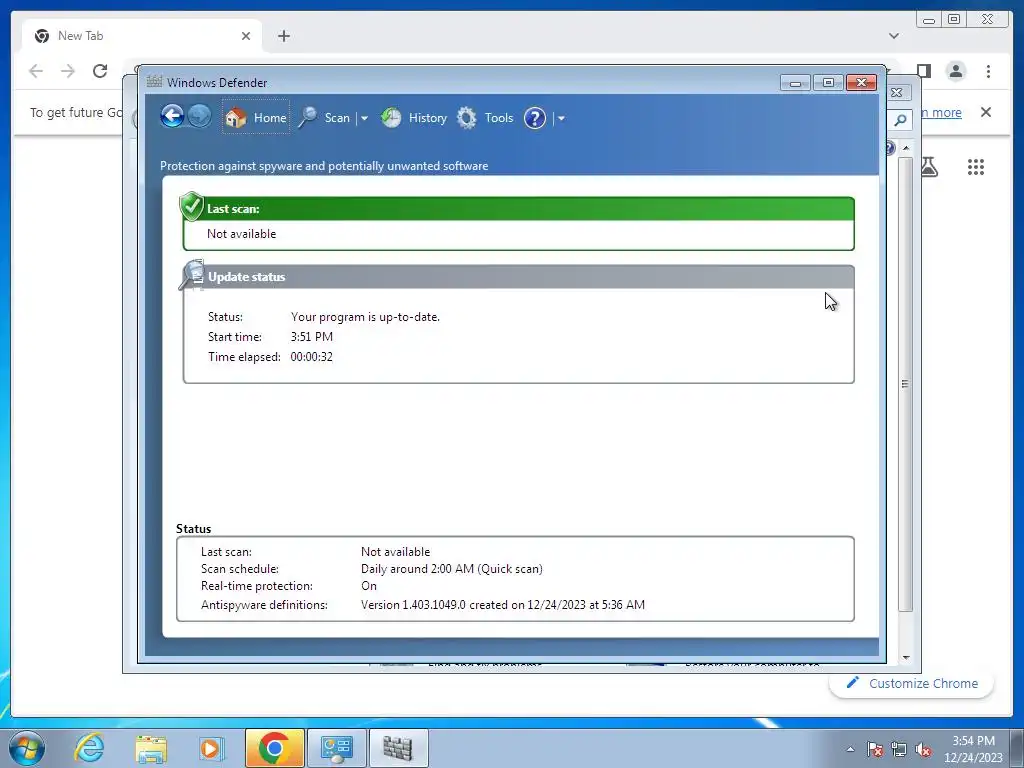The width and height of the screenshot is (1024, 768).
Task: Expand the Scan options dropdown arrow
Action: coord(364,118)
